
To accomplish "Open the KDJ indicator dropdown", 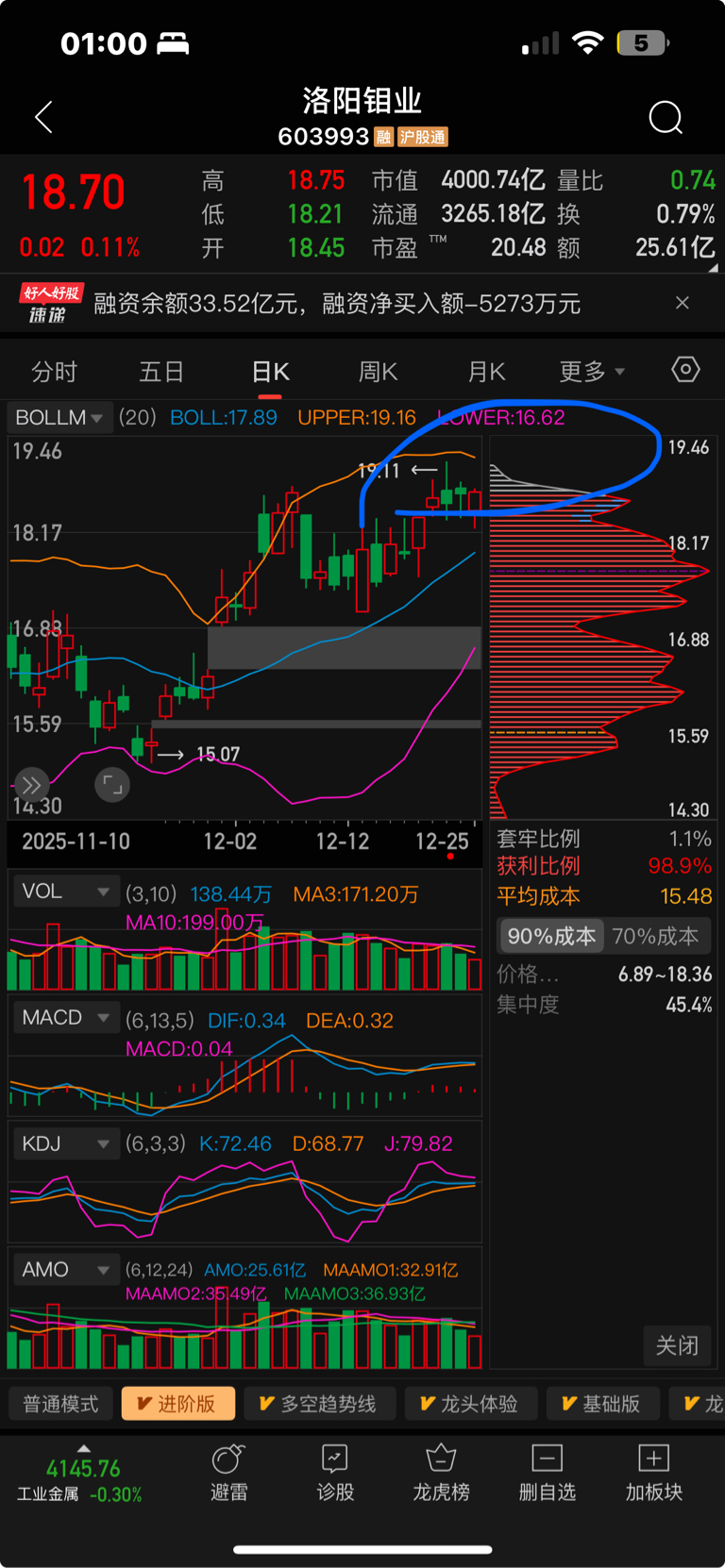I will tap(65, 1144).
